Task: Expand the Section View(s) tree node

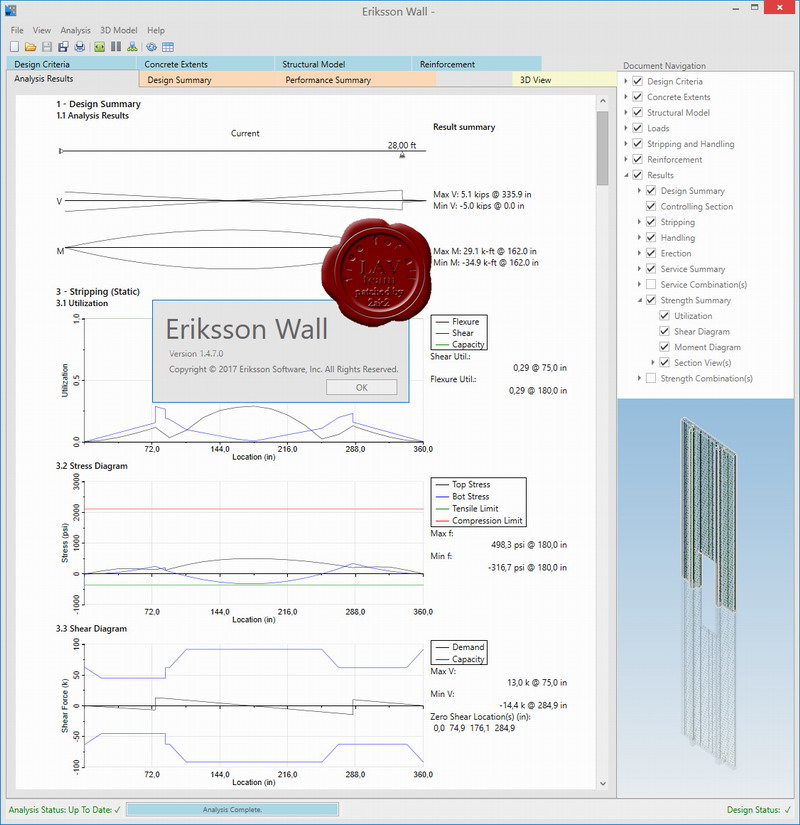Action: [653, 362]
